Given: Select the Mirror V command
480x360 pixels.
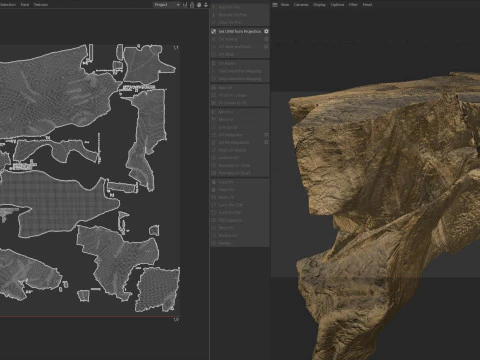Looking at the screenshot, I should pyautogui.click(x=240, y=119).
